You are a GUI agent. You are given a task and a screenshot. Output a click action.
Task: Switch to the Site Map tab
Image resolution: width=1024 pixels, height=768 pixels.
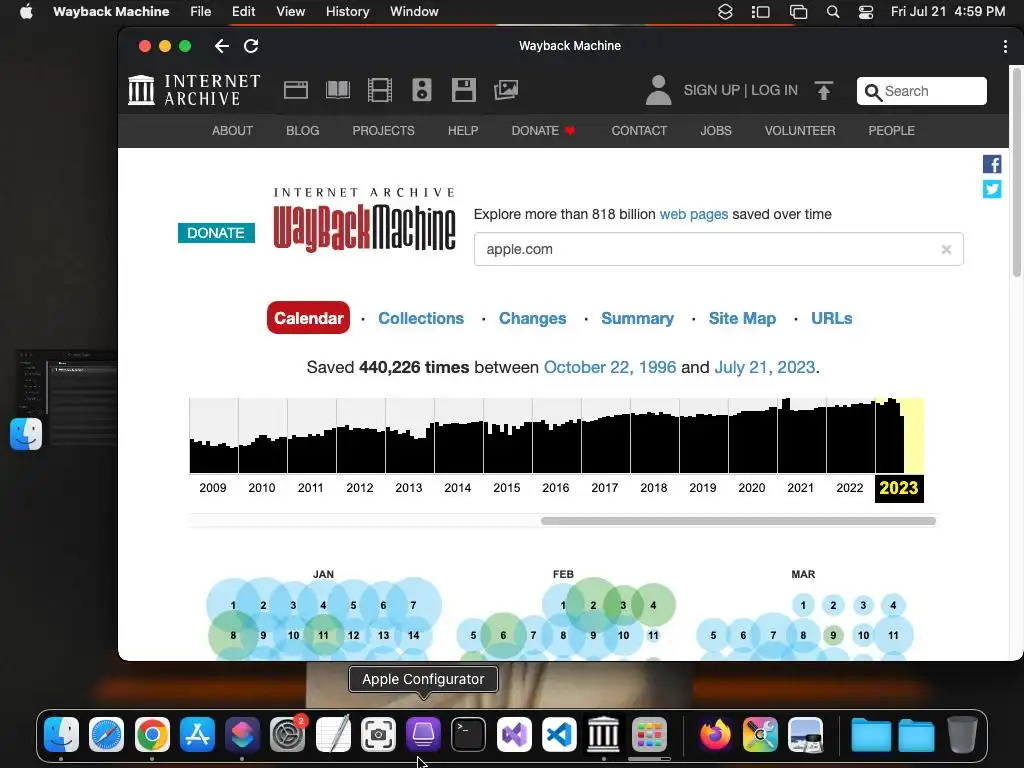(743, 318)
